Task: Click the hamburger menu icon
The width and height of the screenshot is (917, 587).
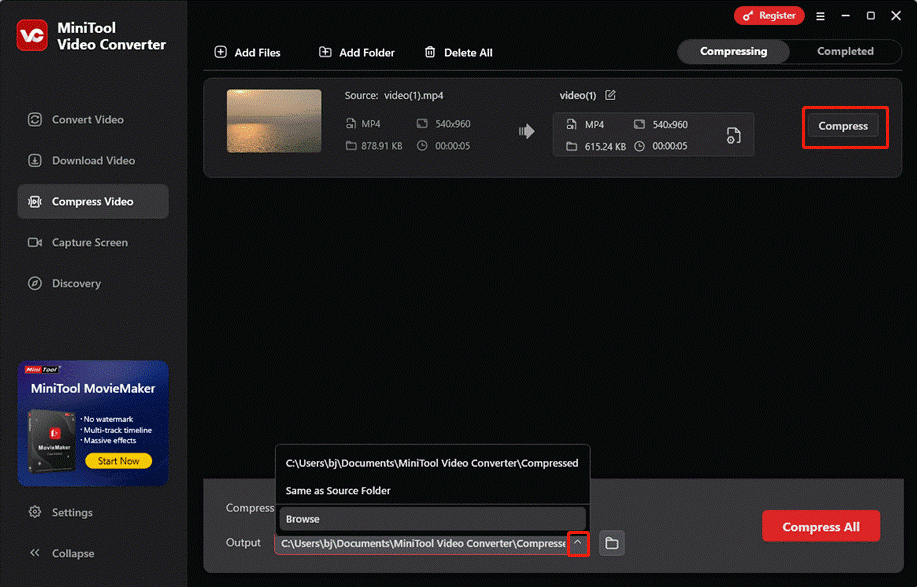Action: (x=820, y=16)
